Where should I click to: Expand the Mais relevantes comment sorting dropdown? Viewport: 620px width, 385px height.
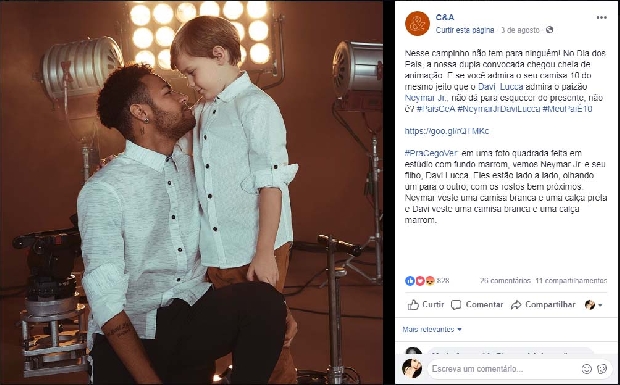(432, 329)
